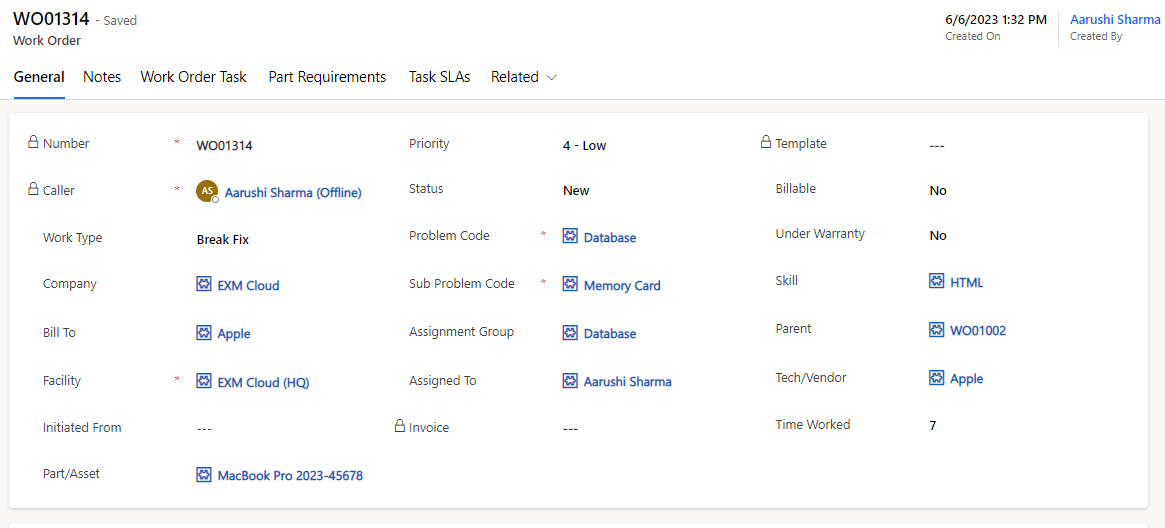1165x528 pixels.
Task: Open the Aarushi Sharma Created By link
Action: (x=1114, y=20)
